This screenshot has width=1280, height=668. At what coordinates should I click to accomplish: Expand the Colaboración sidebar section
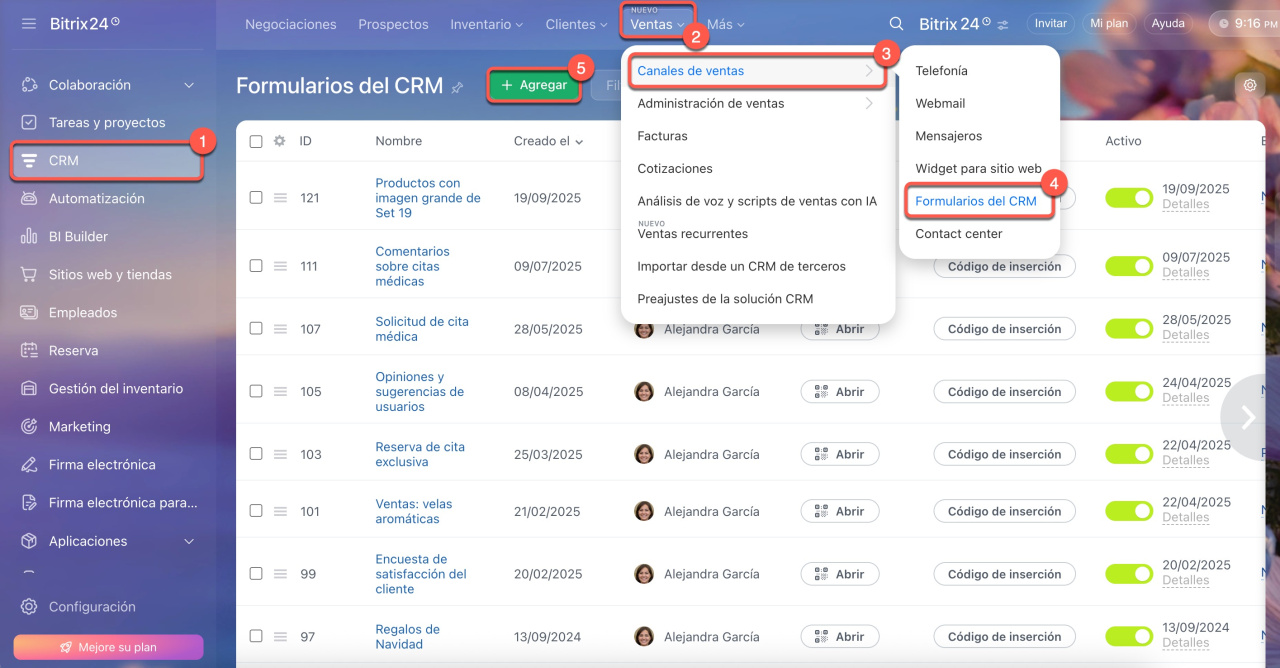point(189,86)
